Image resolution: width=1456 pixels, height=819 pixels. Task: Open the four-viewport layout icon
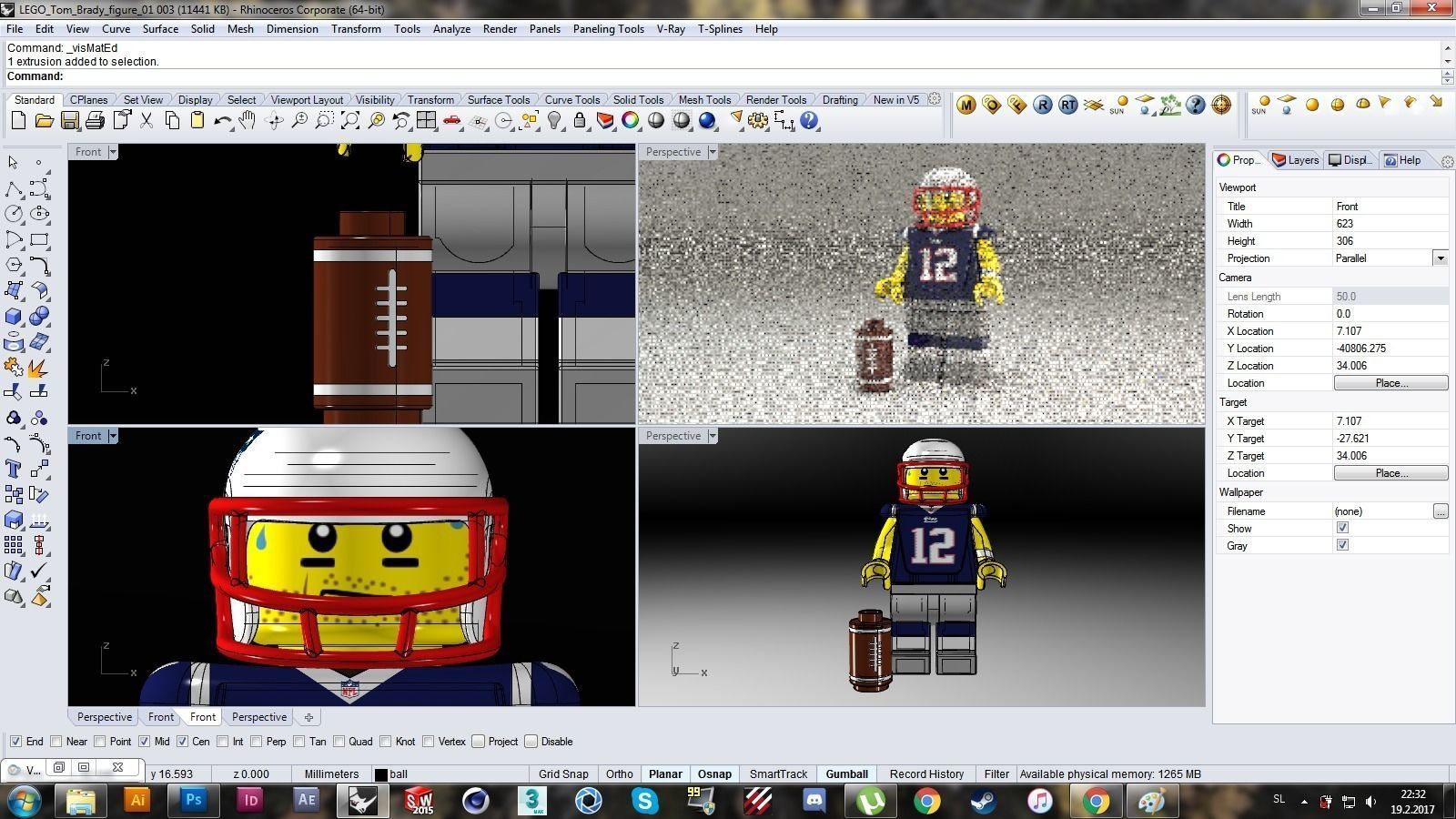(x=427, y=120)
